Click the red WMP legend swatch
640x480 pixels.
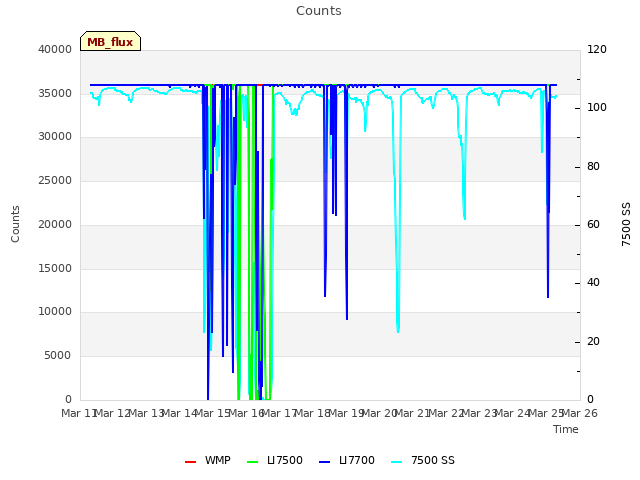[191, 462]
